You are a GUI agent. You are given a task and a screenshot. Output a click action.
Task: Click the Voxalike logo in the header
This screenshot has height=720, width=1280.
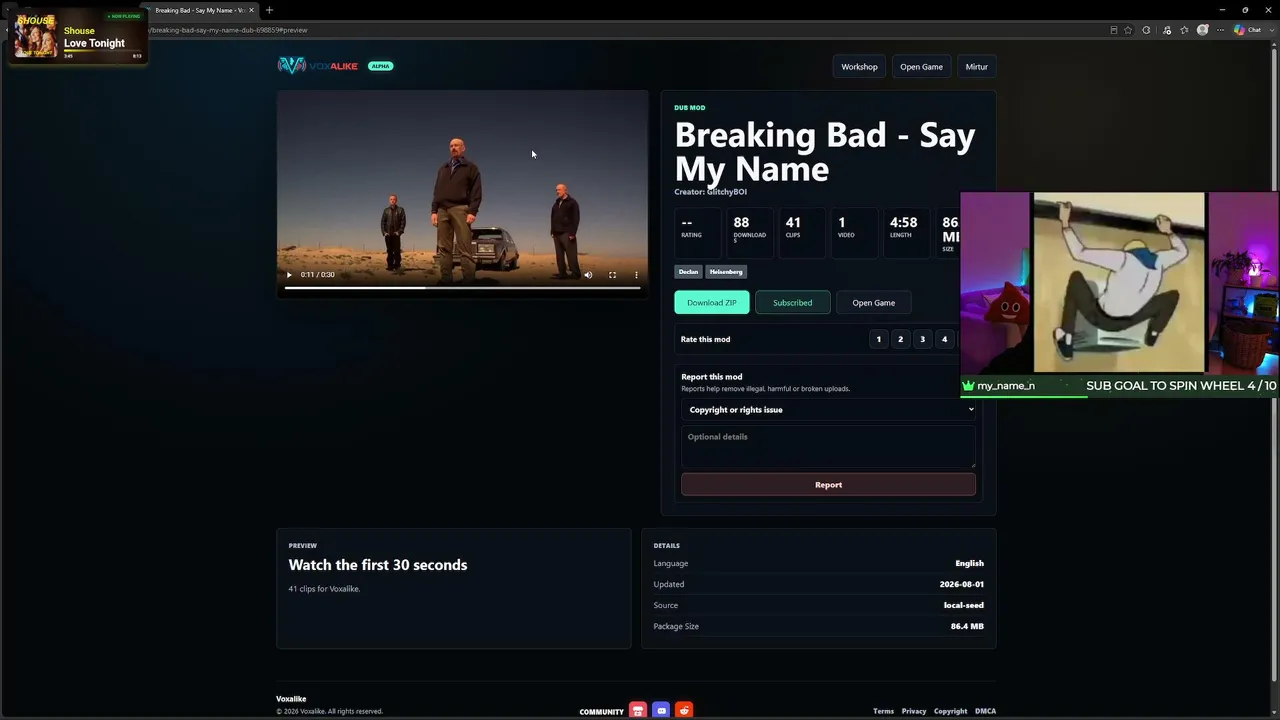click(317, 66)
